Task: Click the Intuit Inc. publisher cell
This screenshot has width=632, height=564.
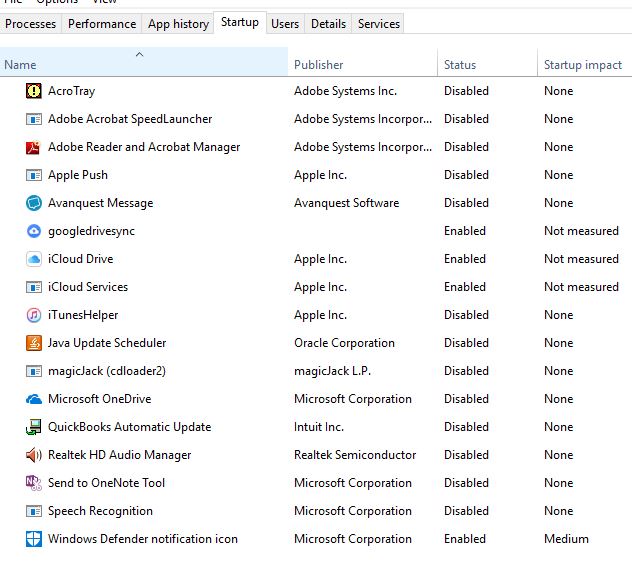Action: click(319, 427)
